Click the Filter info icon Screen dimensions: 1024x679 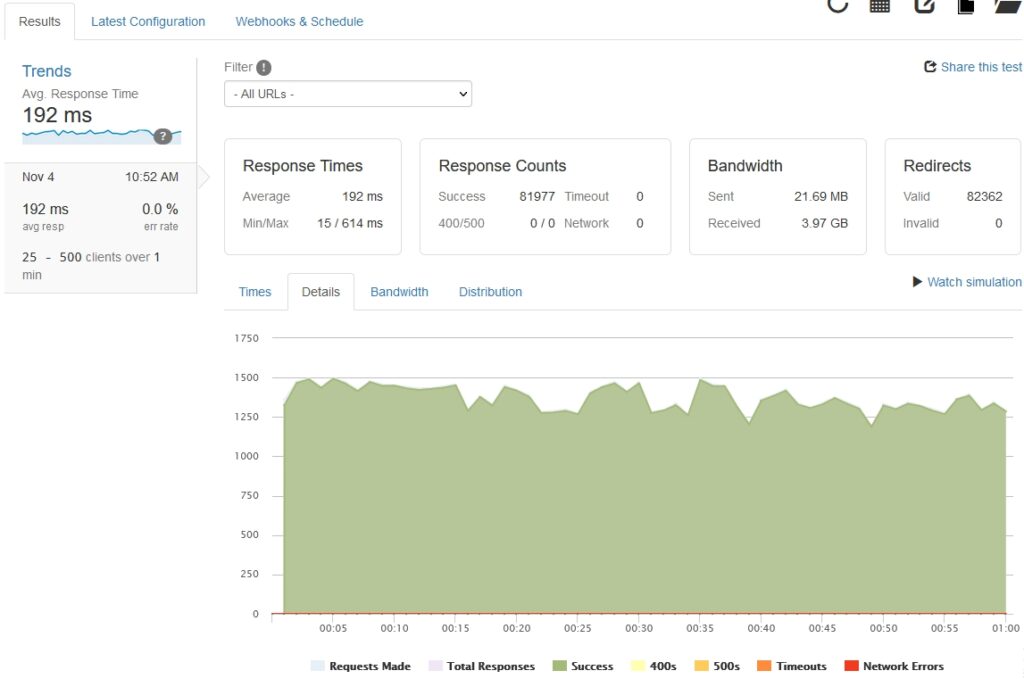263,67
